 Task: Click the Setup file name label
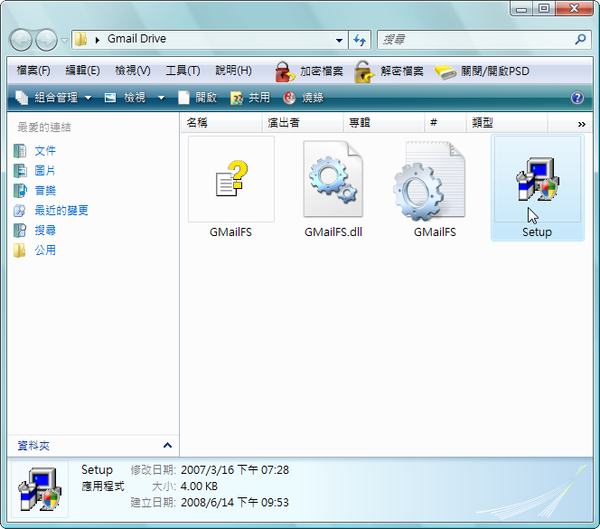537,232
